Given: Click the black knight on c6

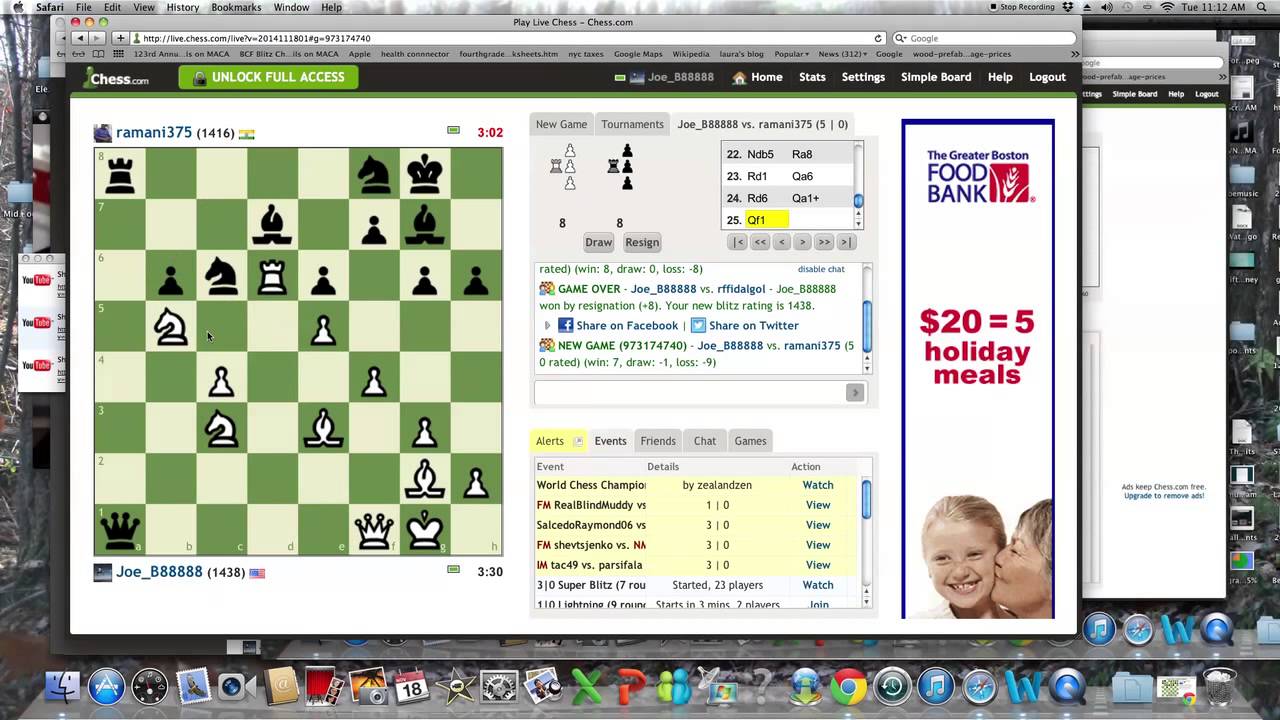Looking at the screenshot, I should coord(221,276).
